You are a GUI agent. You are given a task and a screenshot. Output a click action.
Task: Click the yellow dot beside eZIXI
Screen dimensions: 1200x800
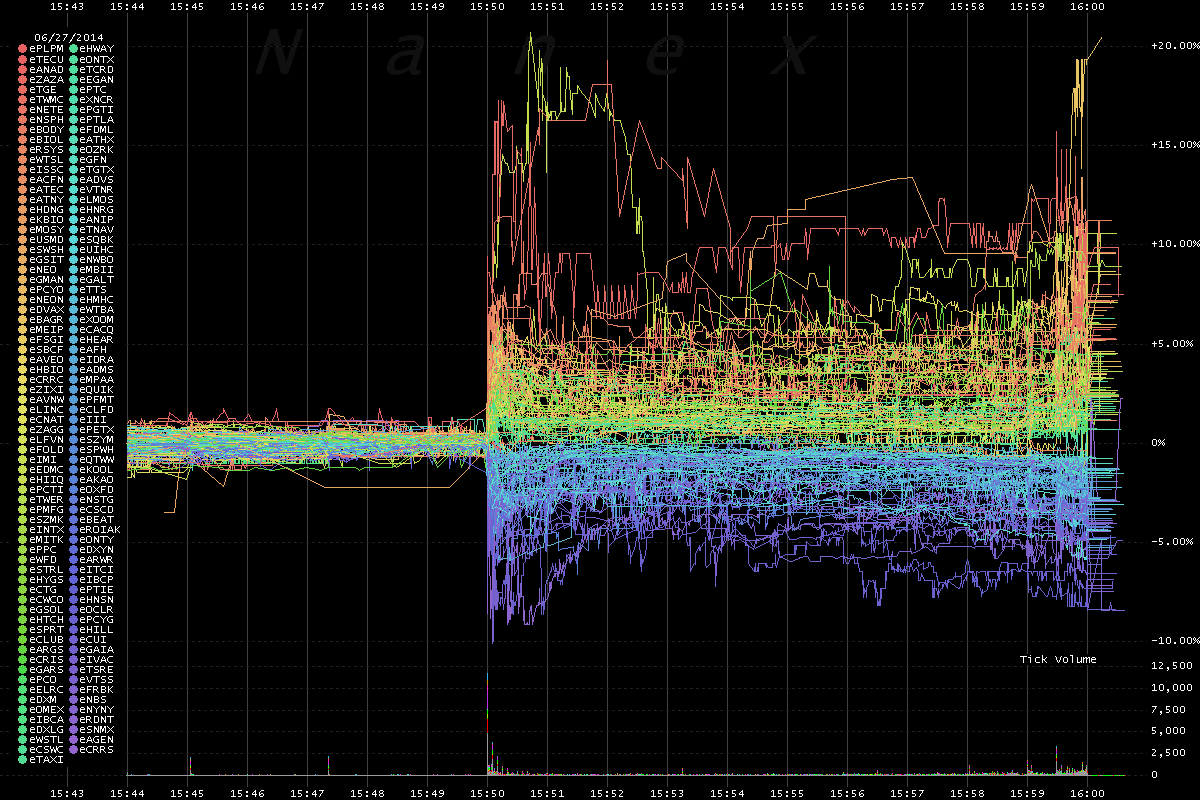23,389
